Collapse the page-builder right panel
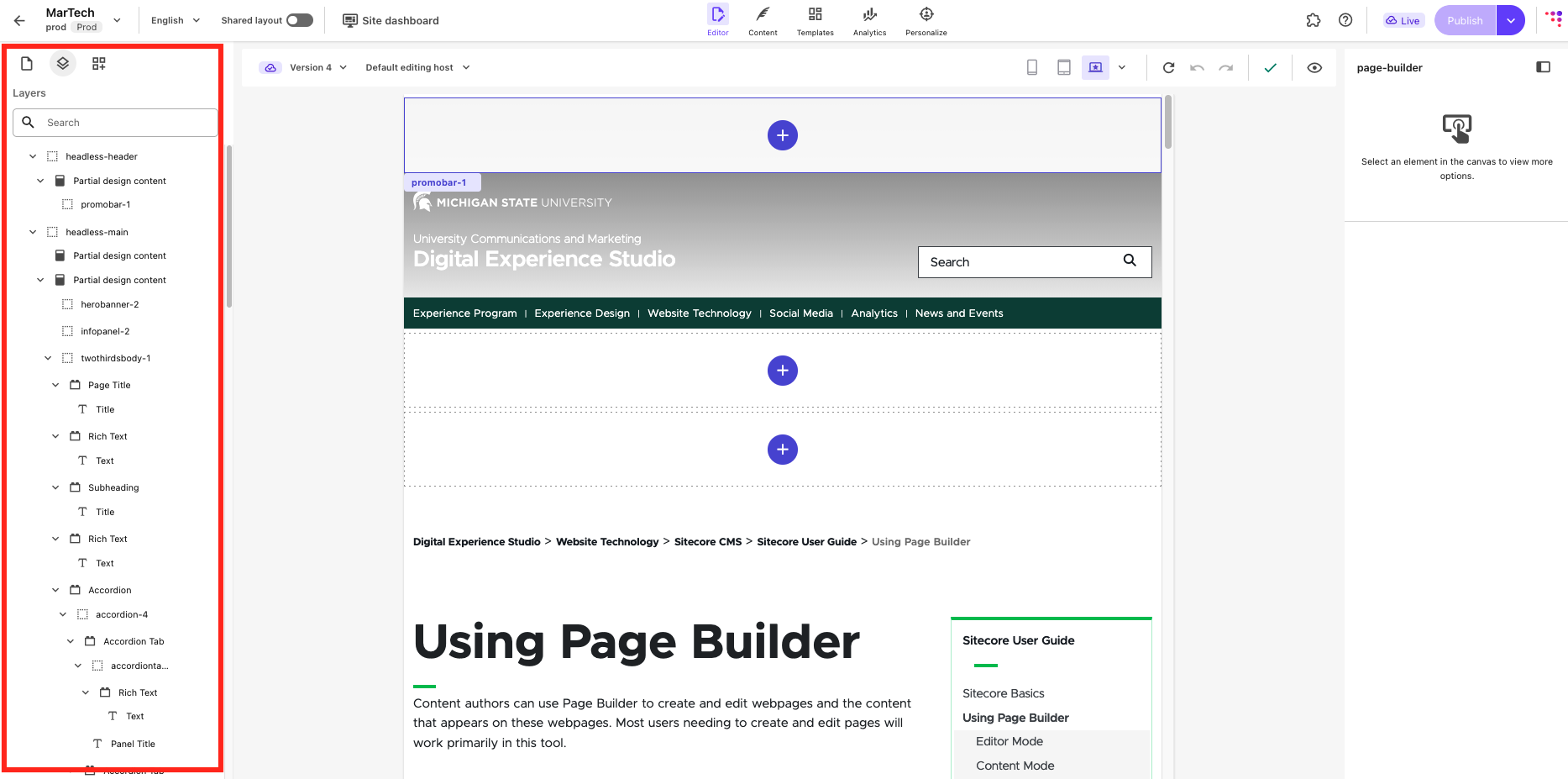The image size is (1568, 779). [x=1543, y=67]
